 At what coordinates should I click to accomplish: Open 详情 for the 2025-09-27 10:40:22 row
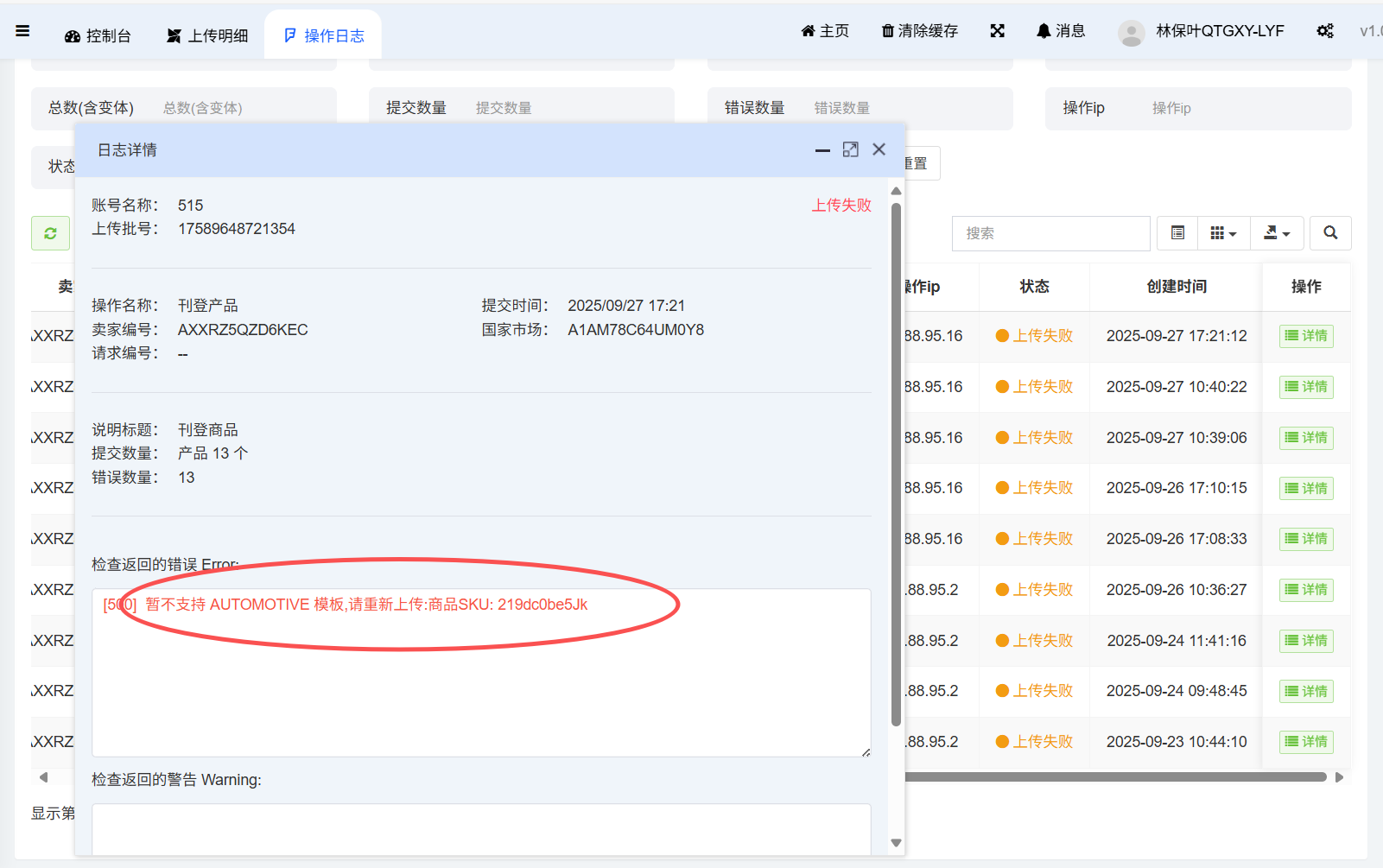coord(1305,387)
